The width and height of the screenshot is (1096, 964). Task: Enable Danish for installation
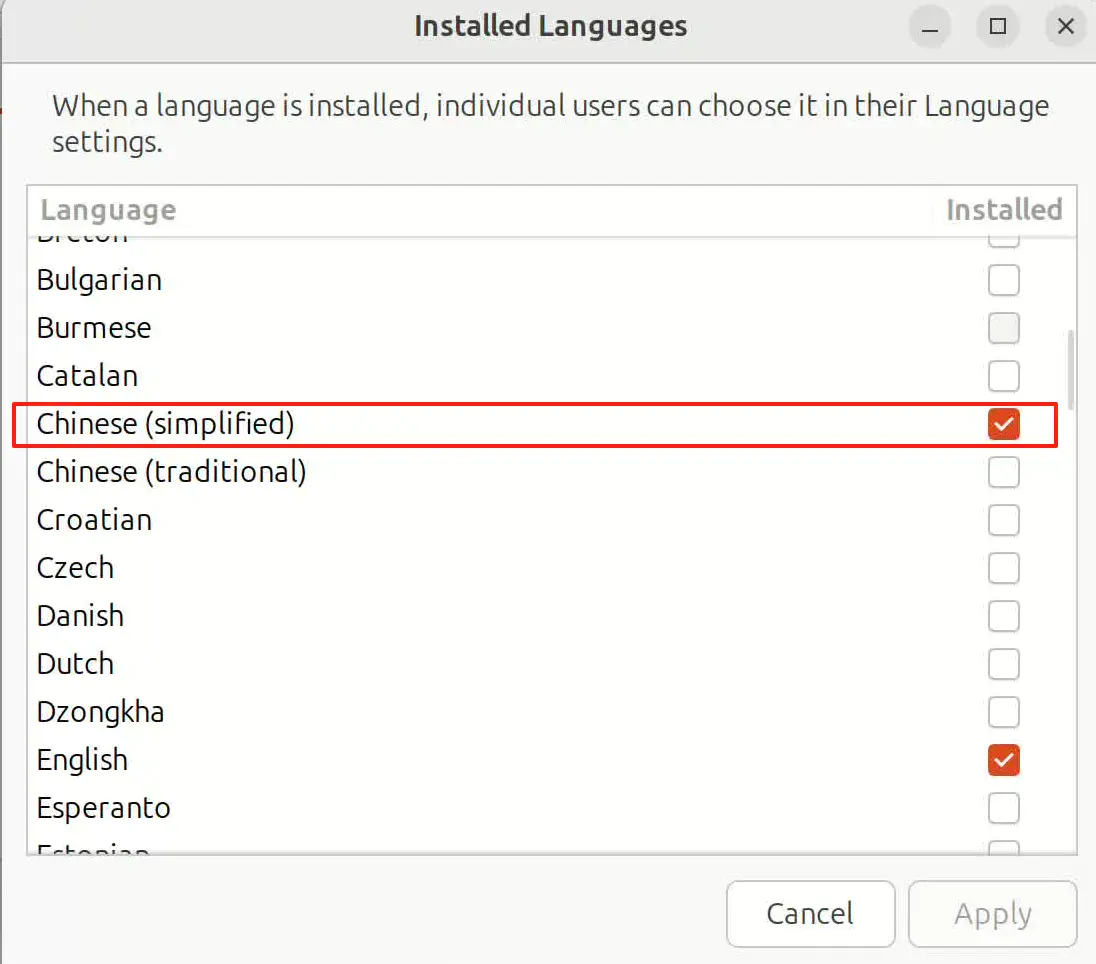pyautogui.click(x=1003, y=616)
